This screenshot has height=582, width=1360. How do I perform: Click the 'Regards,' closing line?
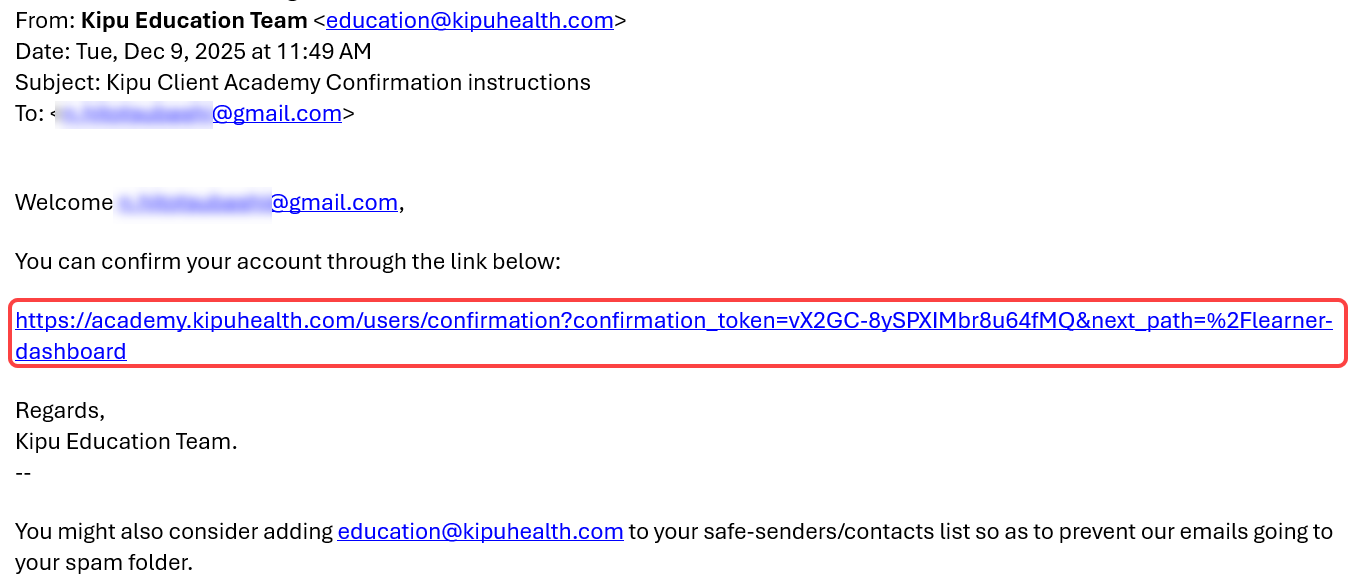[60, 411]
